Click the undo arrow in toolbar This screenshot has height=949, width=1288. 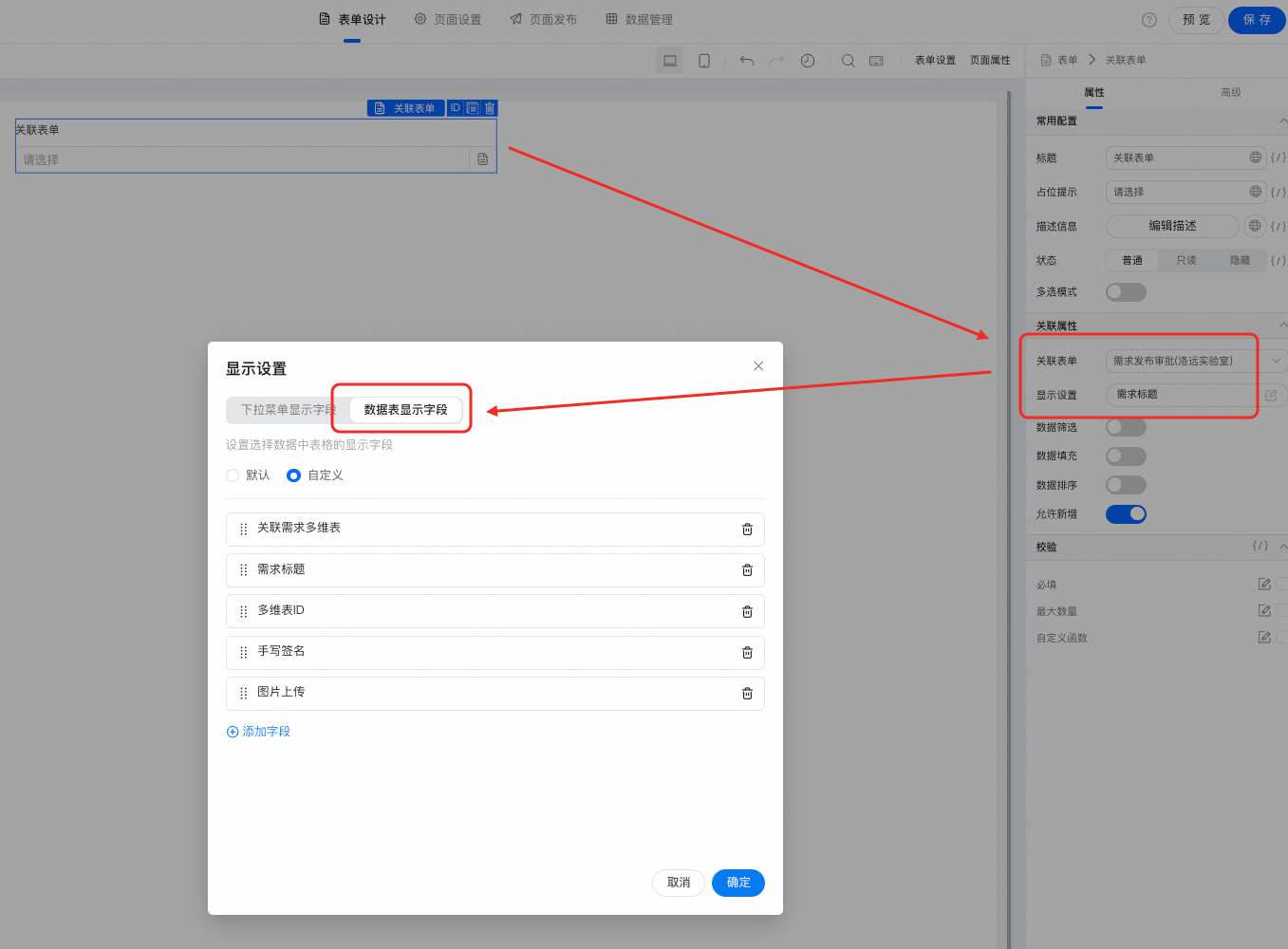747,61
